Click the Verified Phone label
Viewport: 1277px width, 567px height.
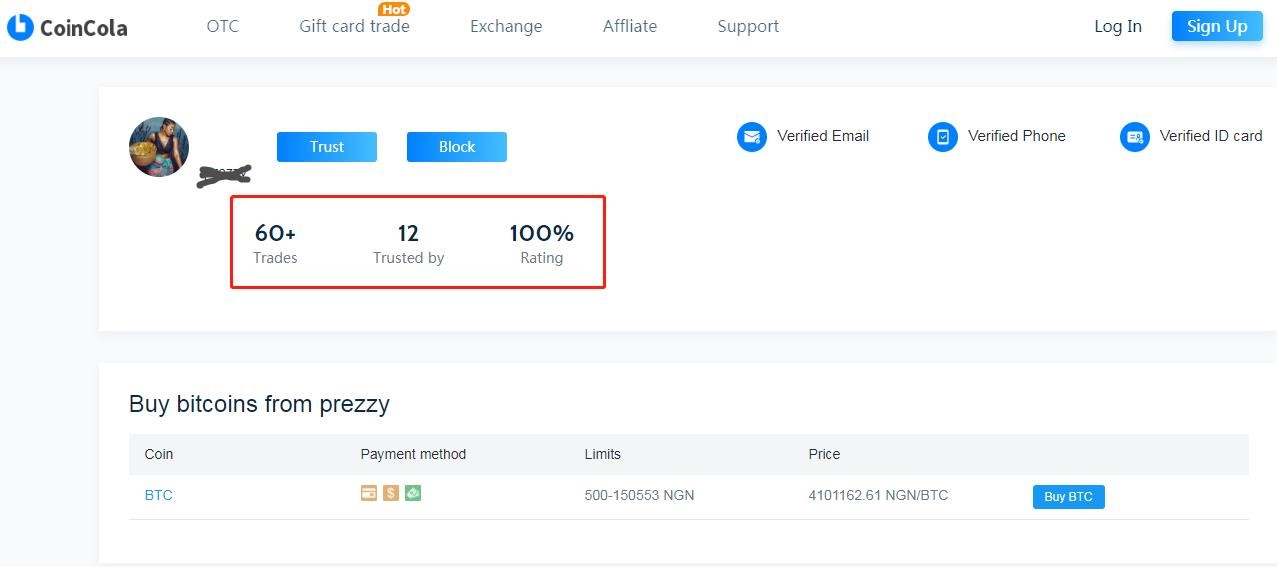[x=1017, y=136]
